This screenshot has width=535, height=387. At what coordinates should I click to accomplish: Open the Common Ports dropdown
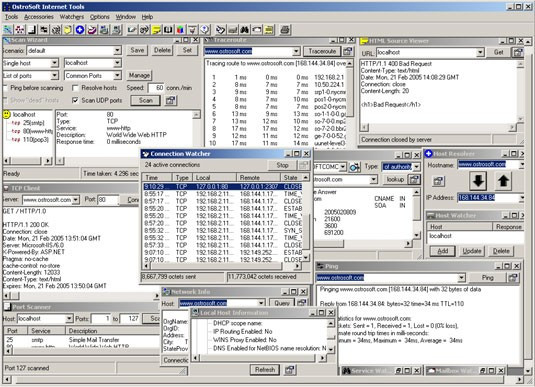[117, 75]
